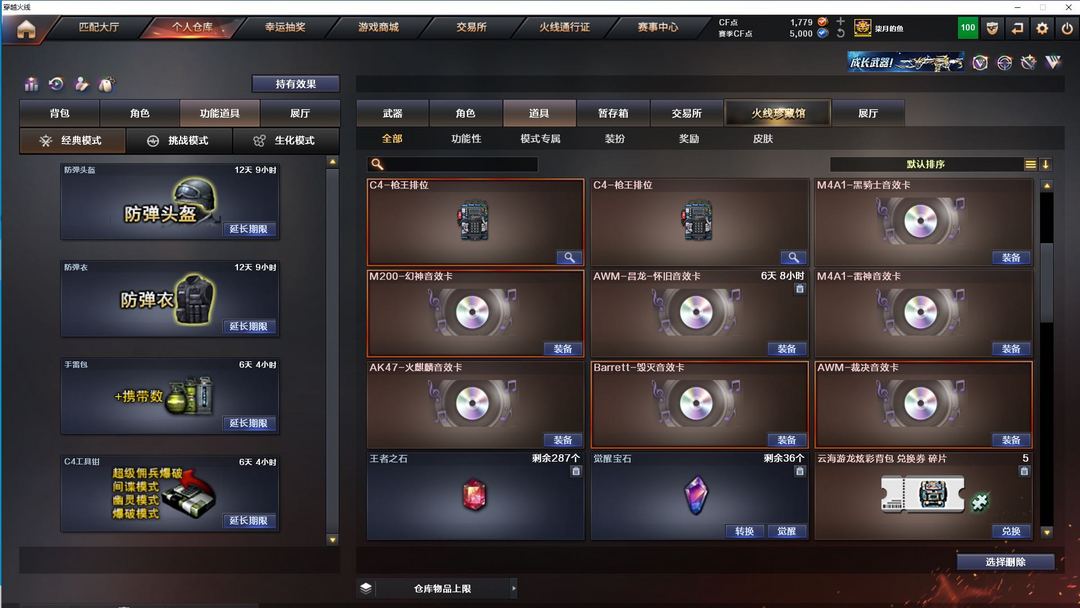The width and height of the screenshot is (1080, 608).
Task: Click the item search input field
Action: pyautogui.click(x=453, y=165)
